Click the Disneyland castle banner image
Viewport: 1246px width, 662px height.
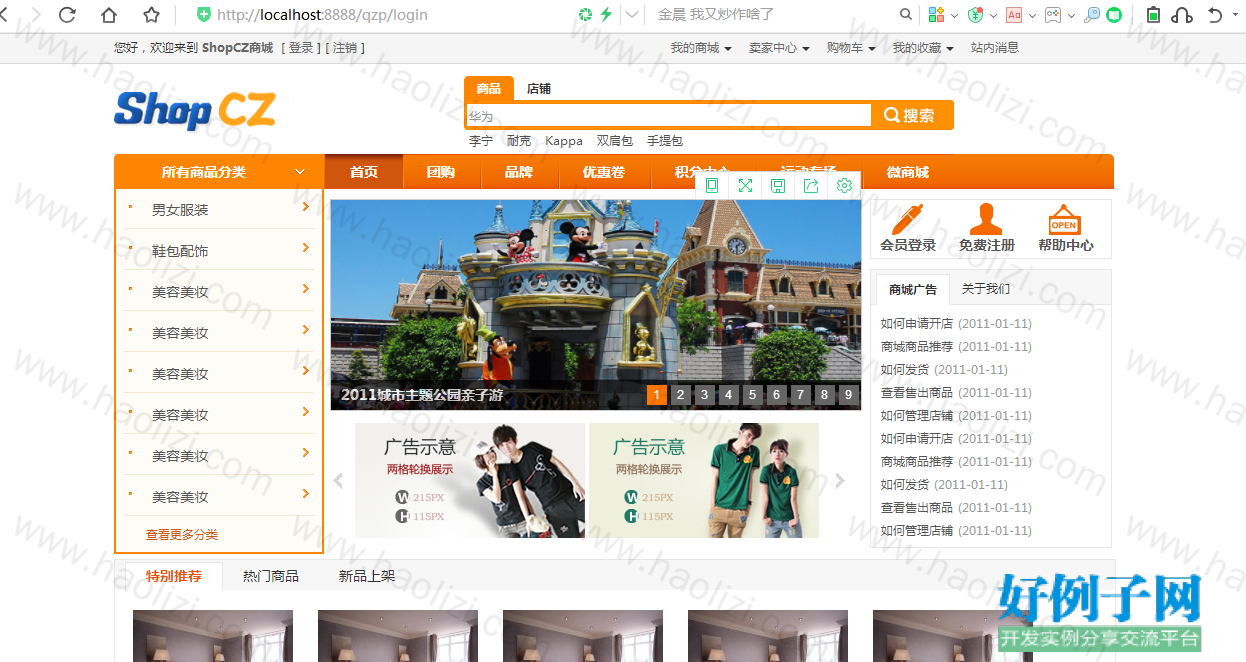[596, 304]
